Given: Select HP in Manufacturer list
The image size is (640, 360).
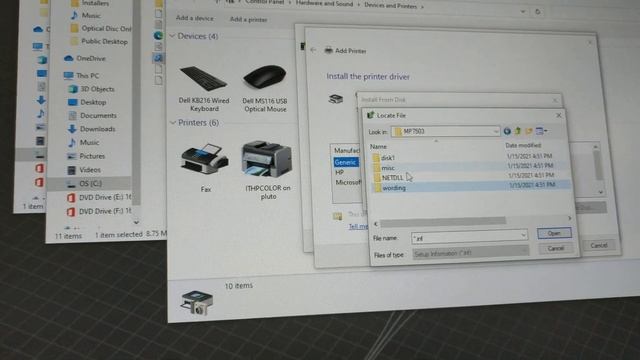Looking at the screenshot, I should pos(340,172).
